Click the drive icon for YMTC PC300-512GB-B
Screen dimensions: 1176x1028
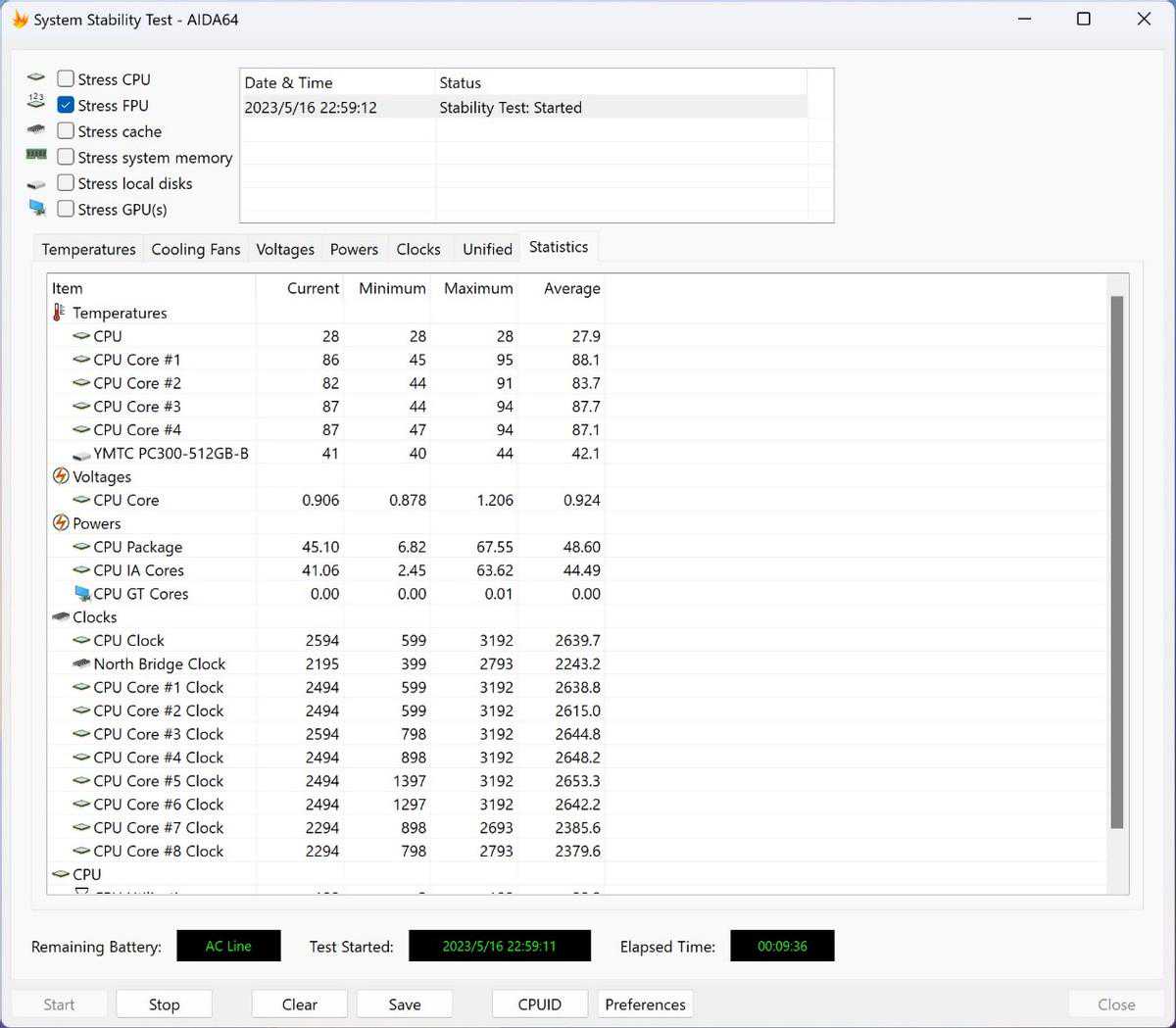point(82,454)
